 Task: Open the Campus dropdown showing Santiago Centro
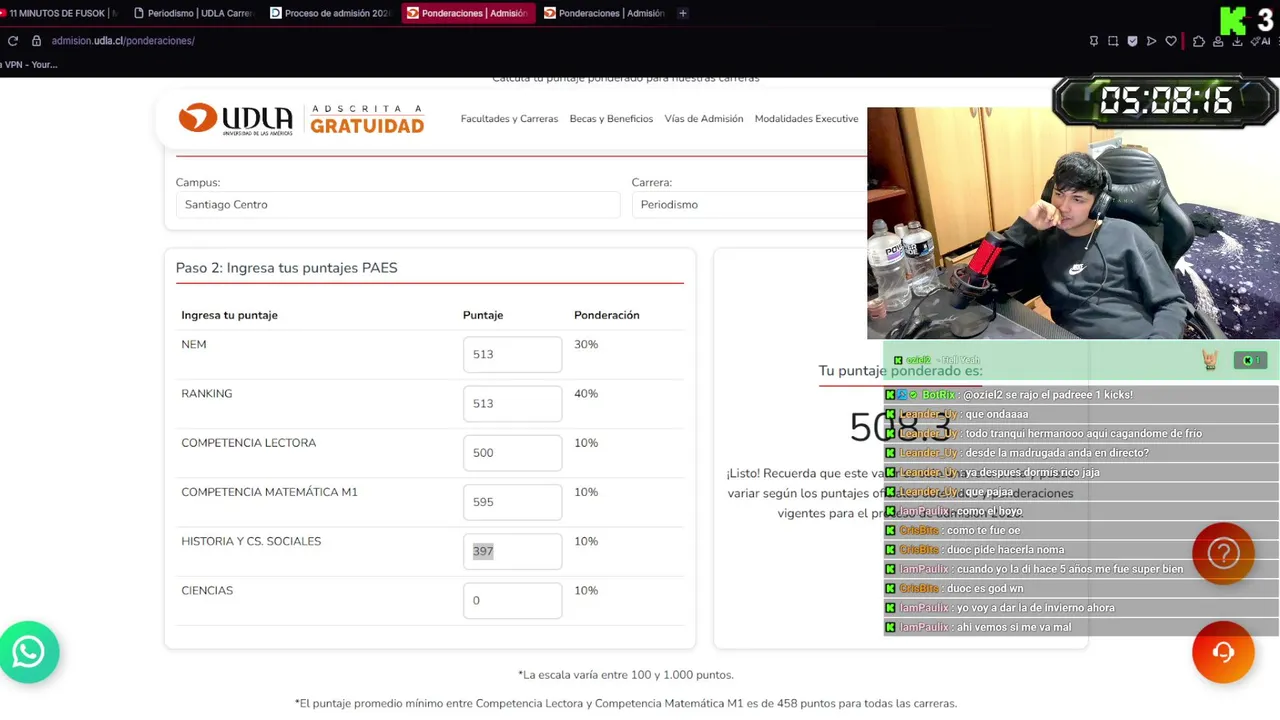398,204
